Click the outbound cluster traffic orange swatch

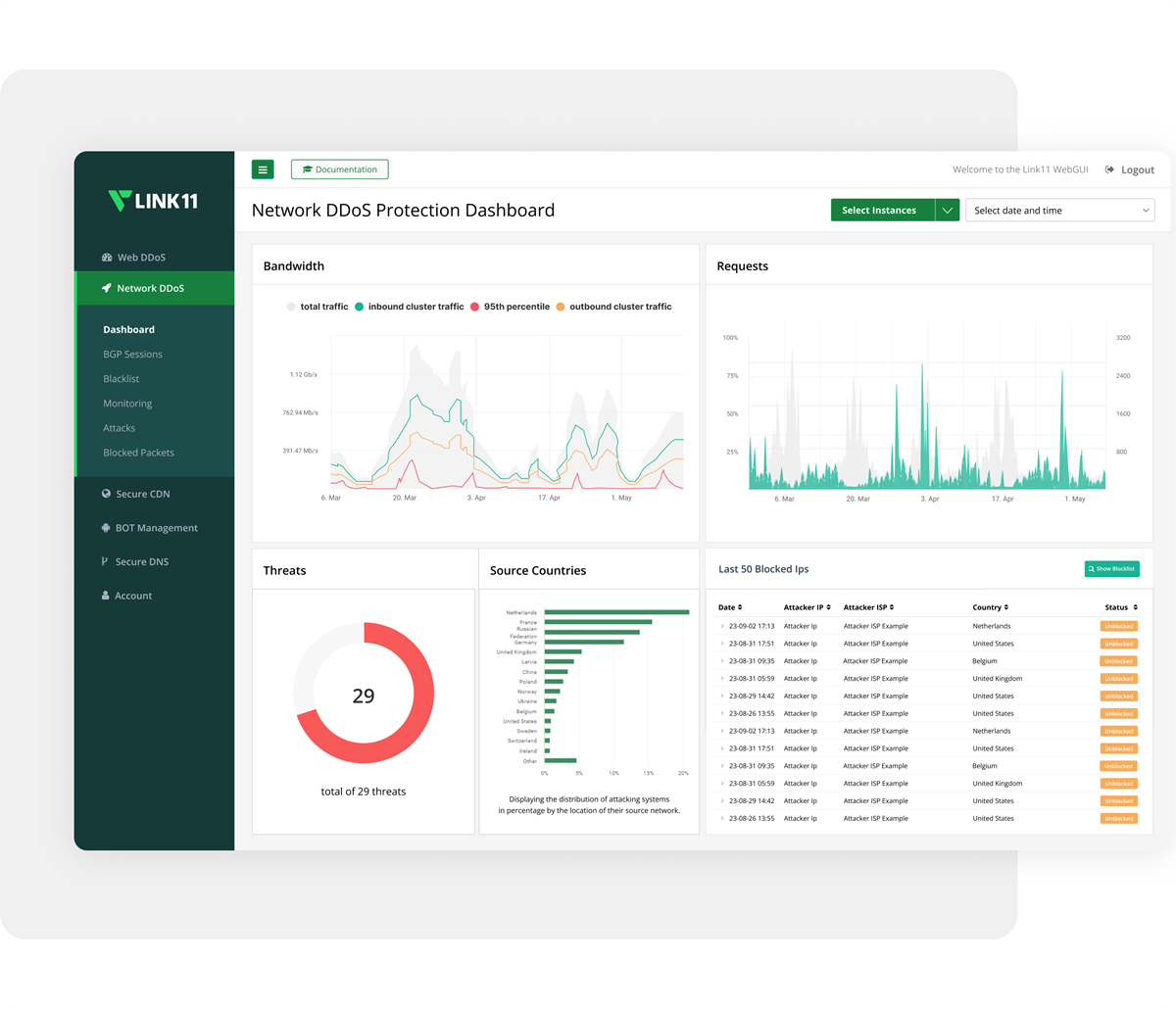click(561, 307)
